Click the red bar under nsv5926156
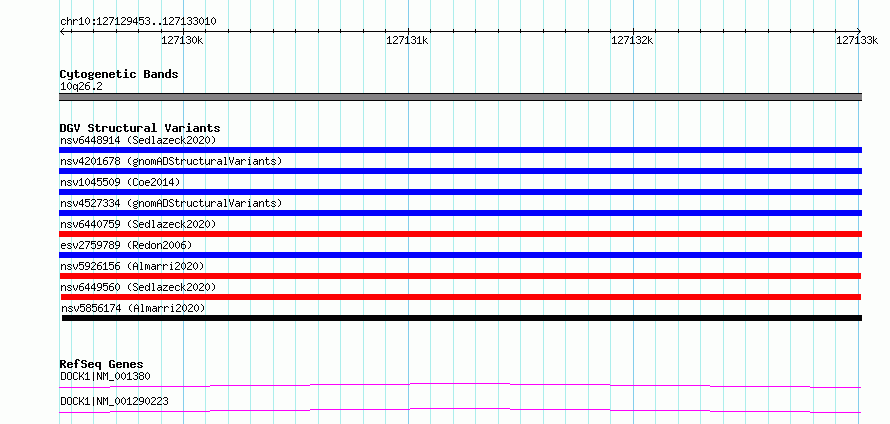Image resolution: width=890 pixels, height=424 pixels. pos(460,276)
